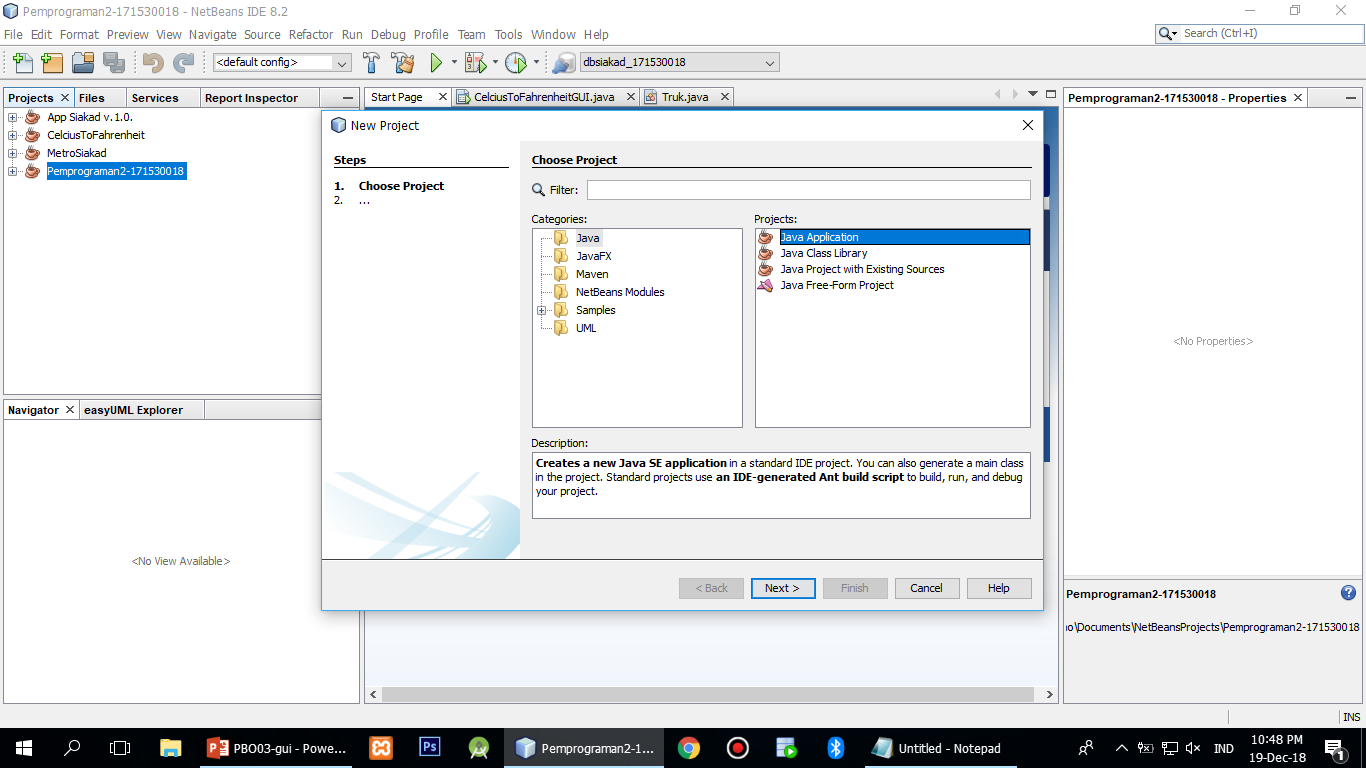1366x768 pixels.
Task: Click the Windows Start button
Action: [x=24, y=748]
